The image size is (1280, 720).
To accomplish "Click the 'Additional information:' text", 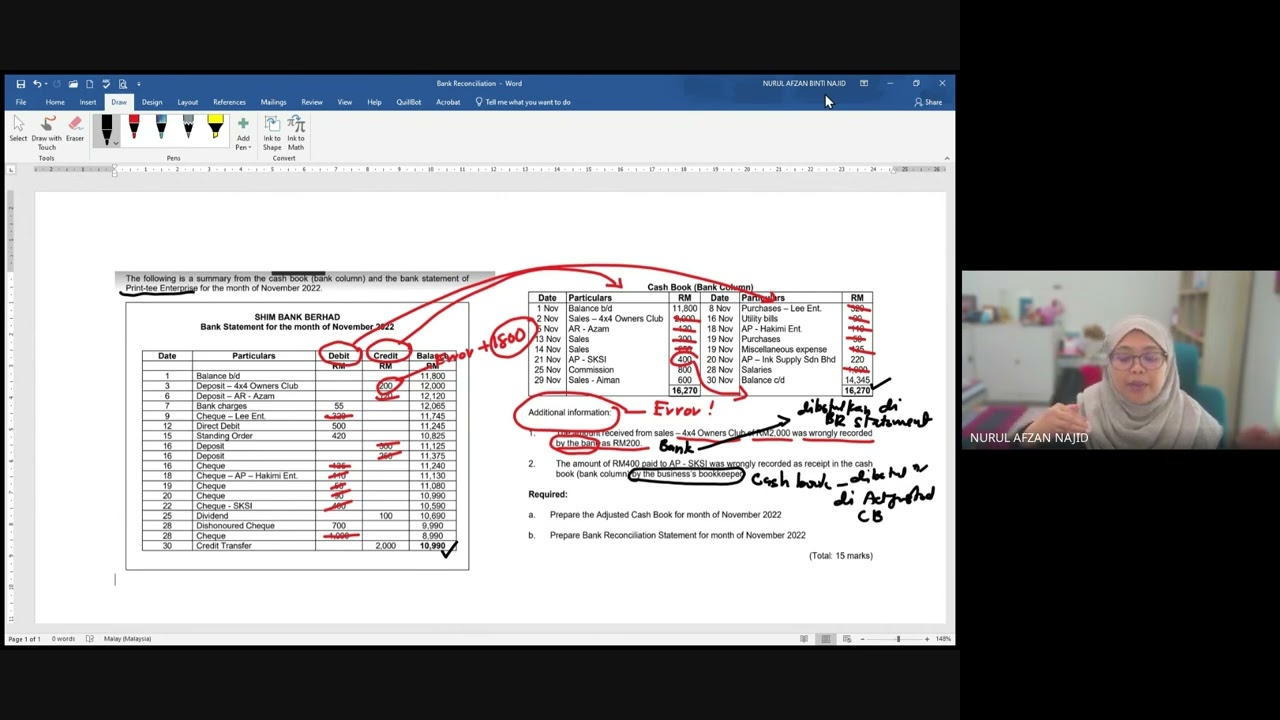I will tap(569, 412).
